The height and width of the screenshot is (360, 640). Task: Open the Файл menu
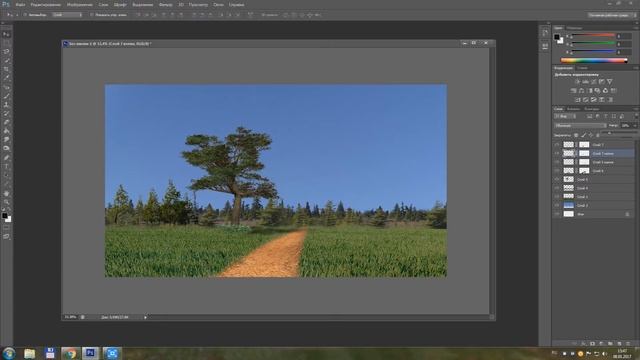pyautogui.click(x=20, y=4)
